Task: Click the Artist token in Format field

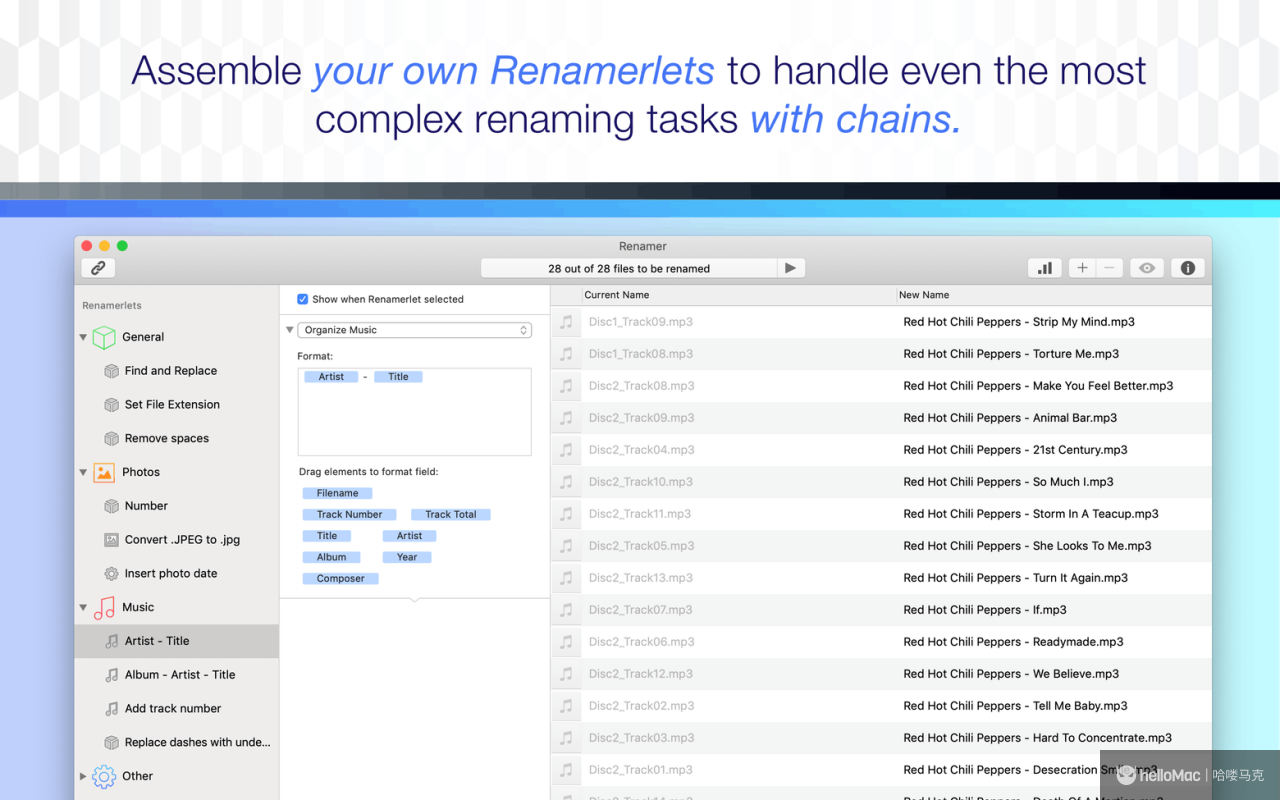Action: 331,377
